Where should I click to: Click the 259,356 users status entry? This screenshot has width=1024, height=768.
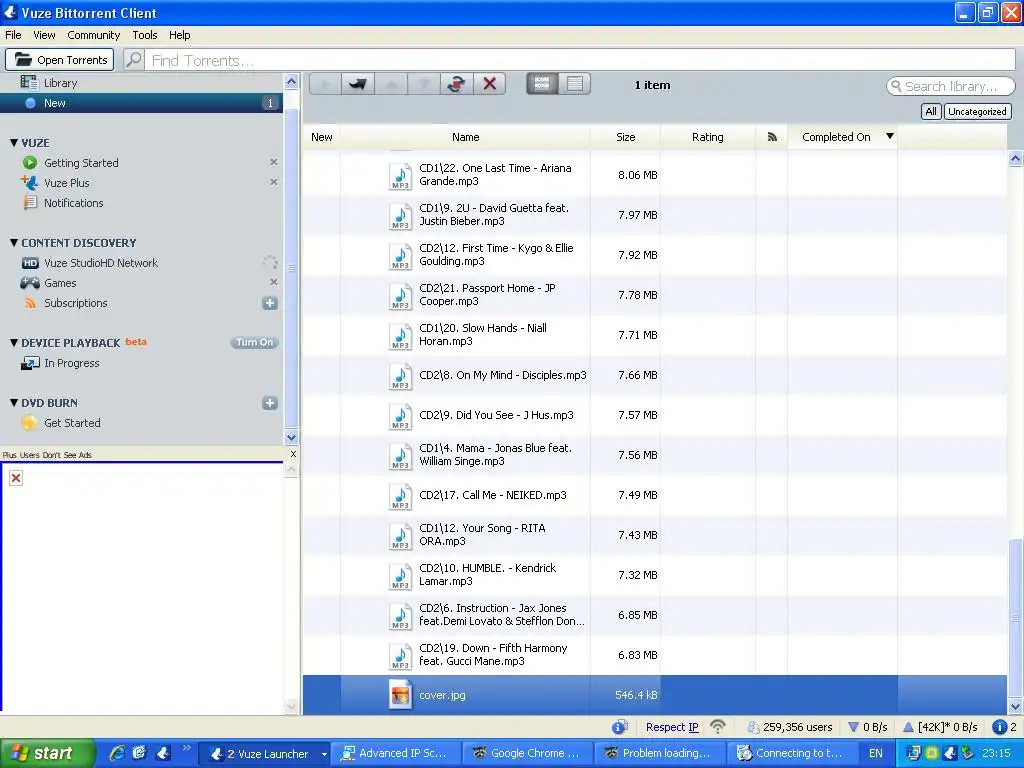click(x=790, y=727)
